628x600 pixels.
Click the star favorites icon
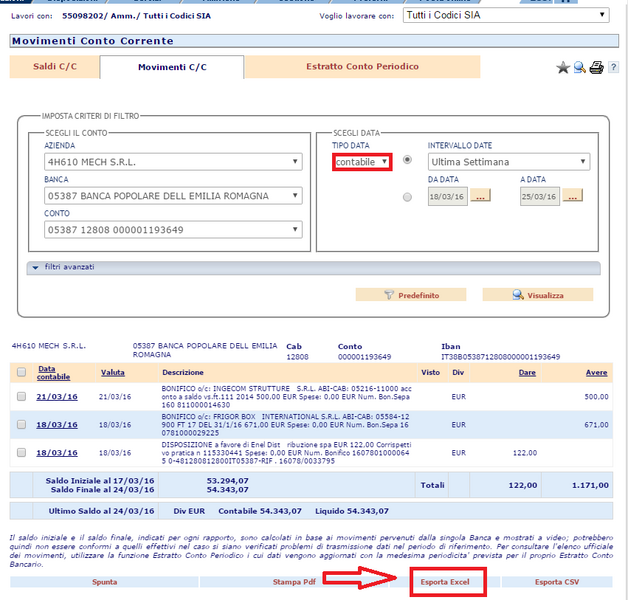[563, 68]
